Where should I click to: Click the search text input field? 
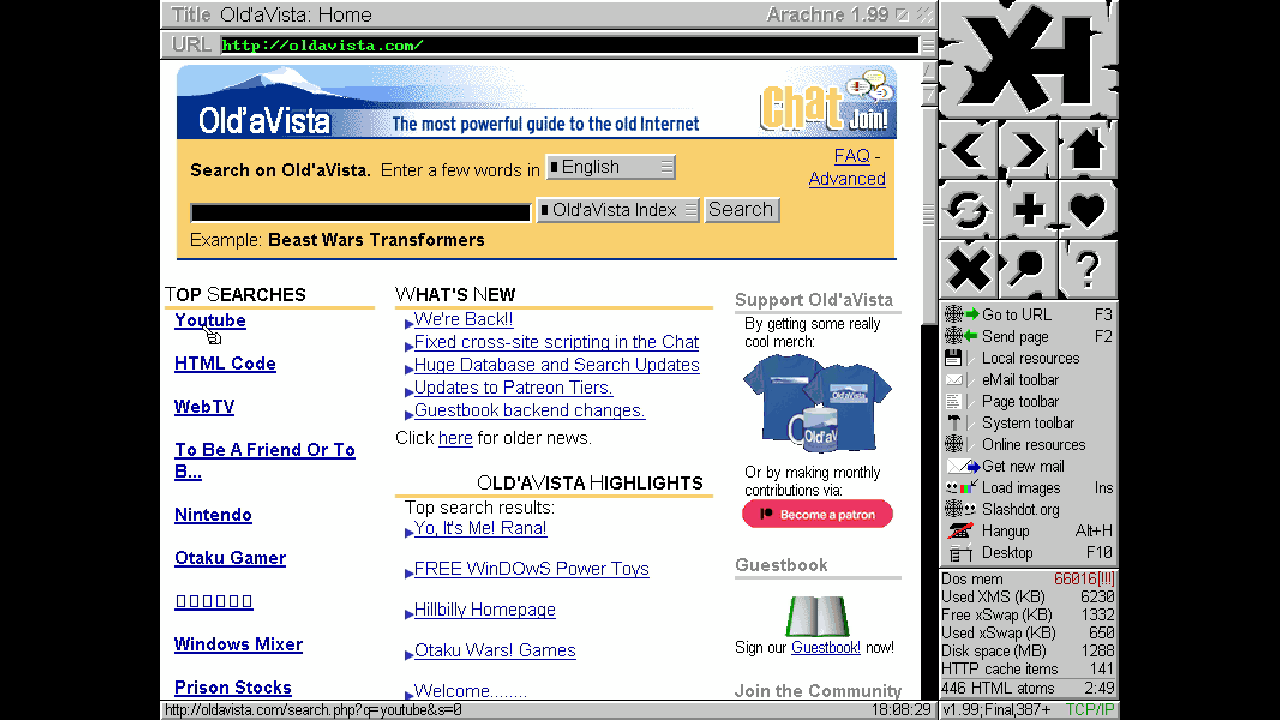coord(360,212)
